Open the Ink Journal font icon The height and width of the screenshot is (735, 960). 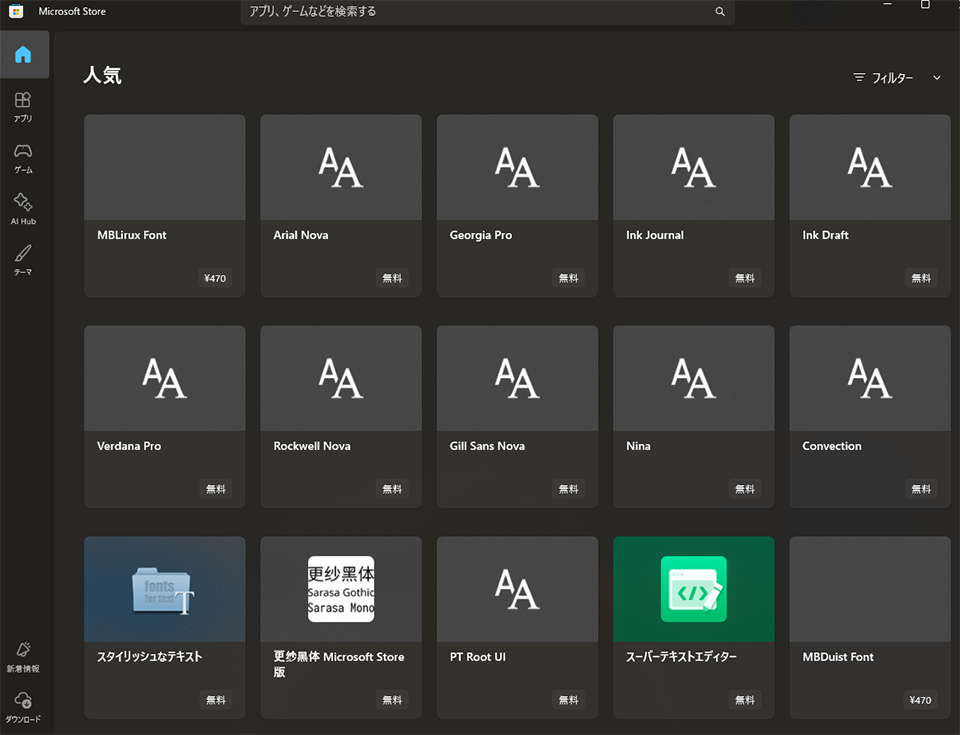pos(694,167)
